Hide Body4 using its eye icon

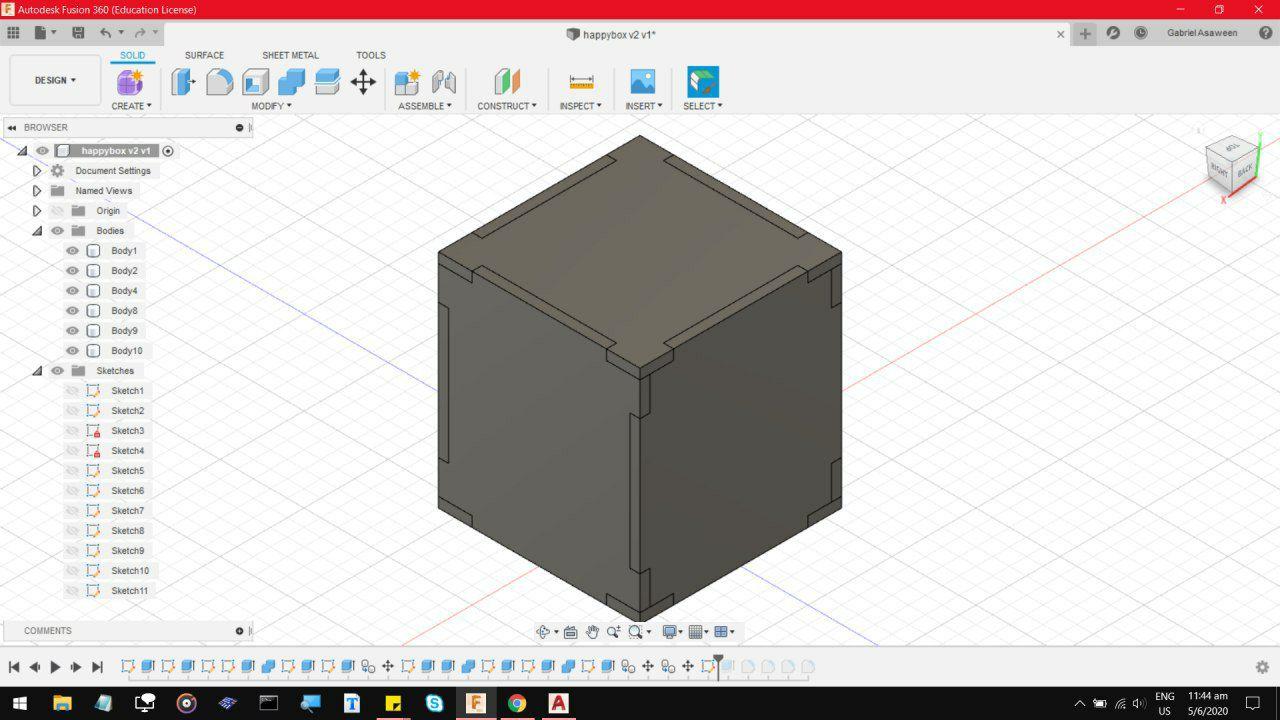pyautogui.click(x=72, y=291)
